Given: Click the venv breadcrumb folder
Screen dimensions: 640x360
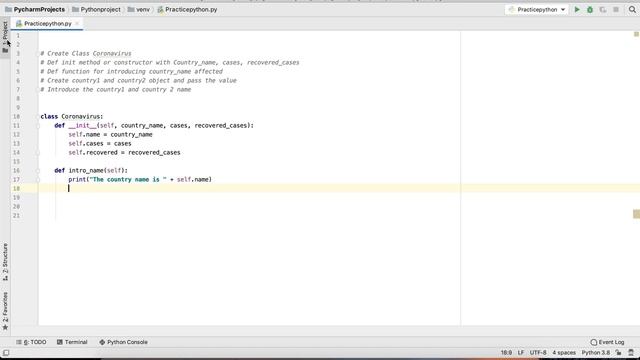Looking at the screenshot, I should click(139, 9).
